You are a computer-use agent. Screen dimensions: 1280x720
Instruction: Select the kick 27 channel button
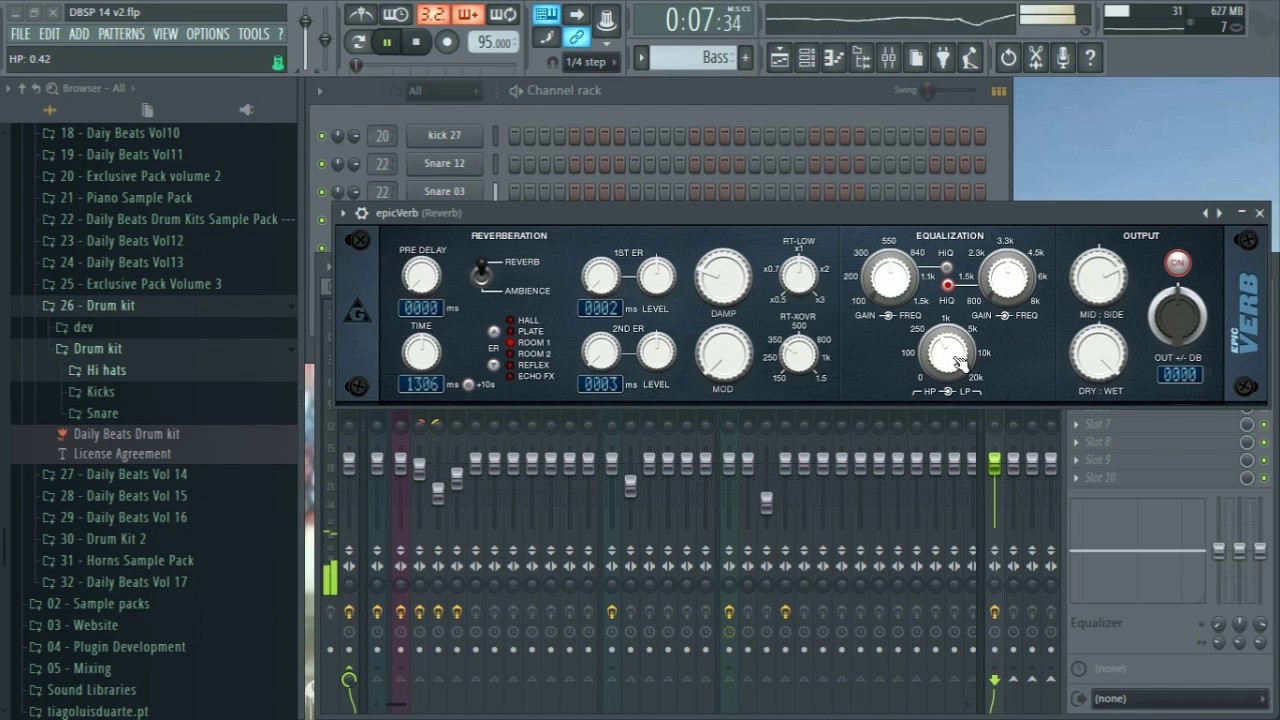coord(445,135)
